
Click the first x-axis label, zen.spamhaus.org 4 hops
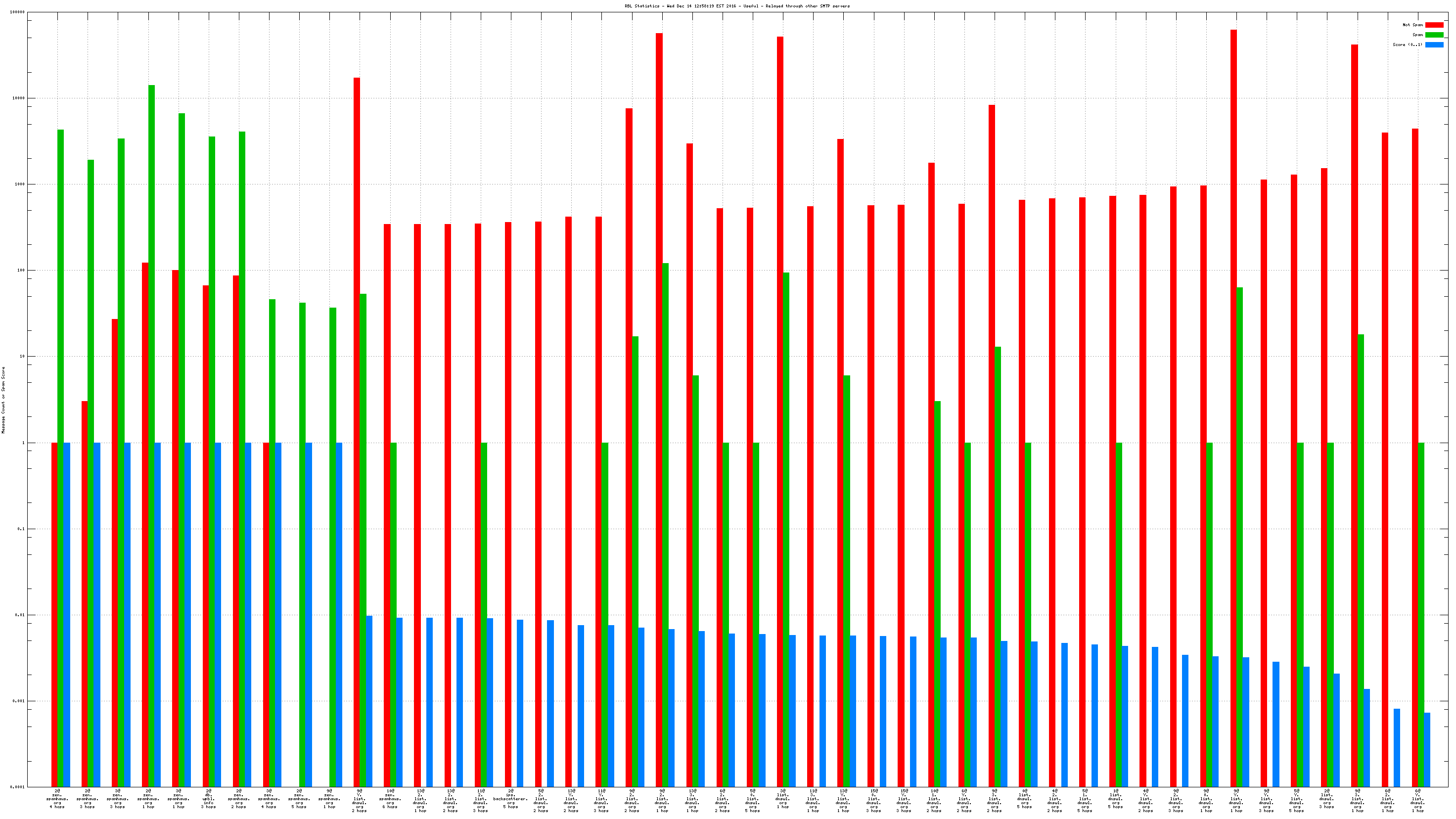57,800
